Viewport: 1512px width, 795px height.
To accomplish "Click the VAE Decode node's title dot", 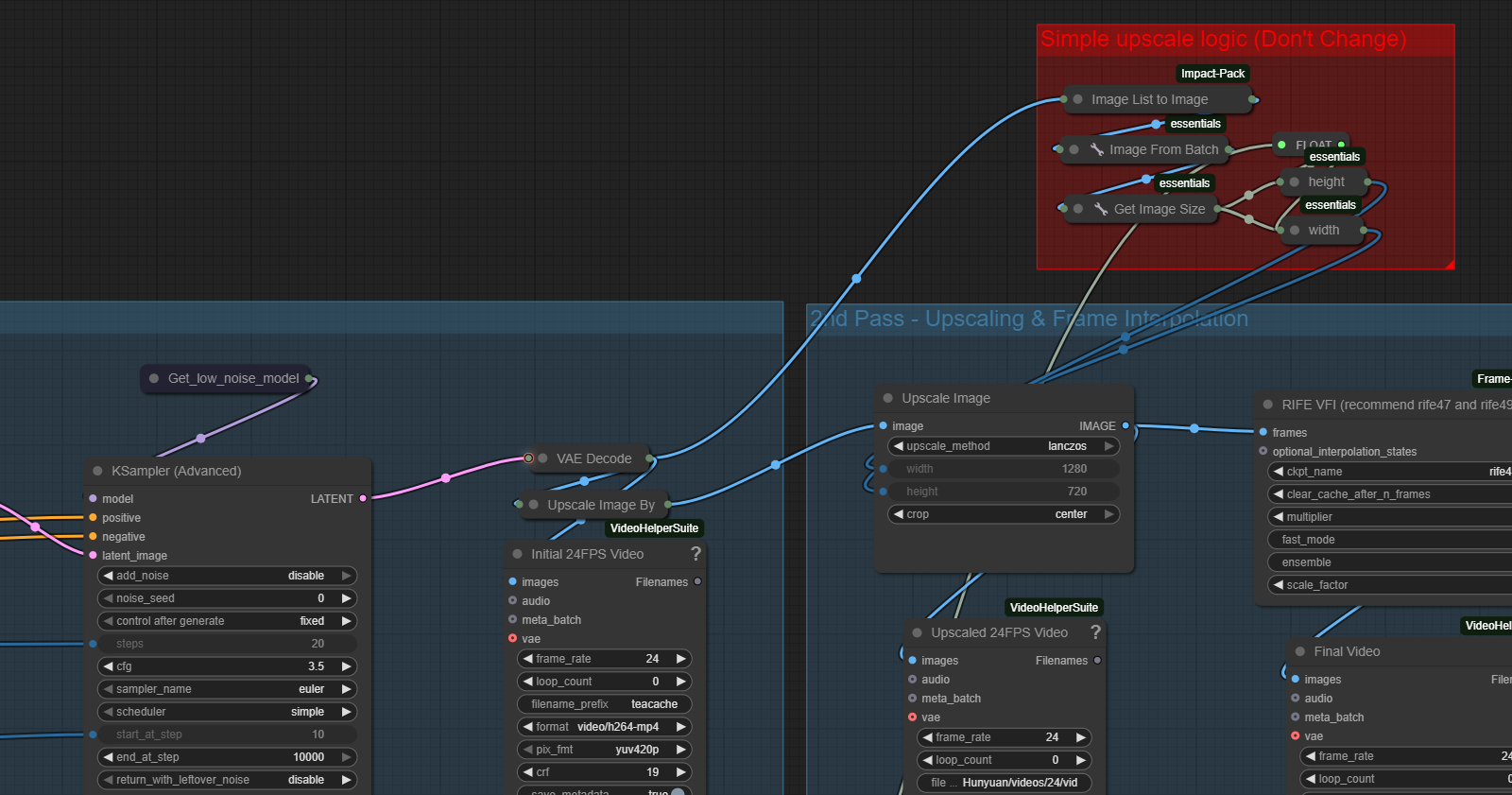I will click(542, 458).
